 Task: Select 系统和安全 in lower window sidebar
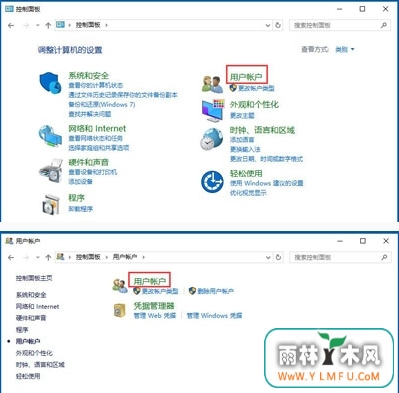pos(31,295)
